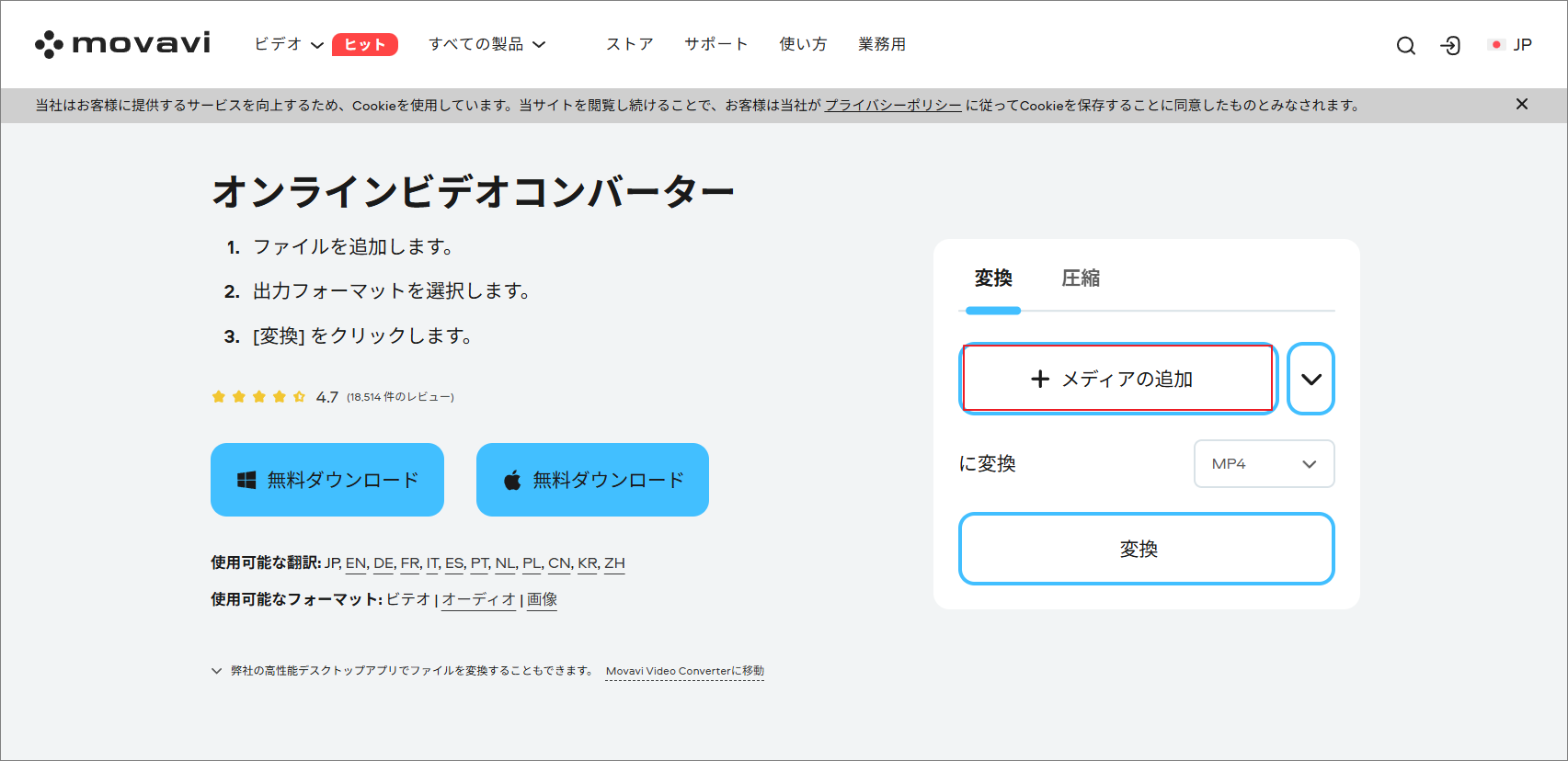Open the PT translation link
The height and width of the screenshot is (761, 1568).
coord(479,563)
